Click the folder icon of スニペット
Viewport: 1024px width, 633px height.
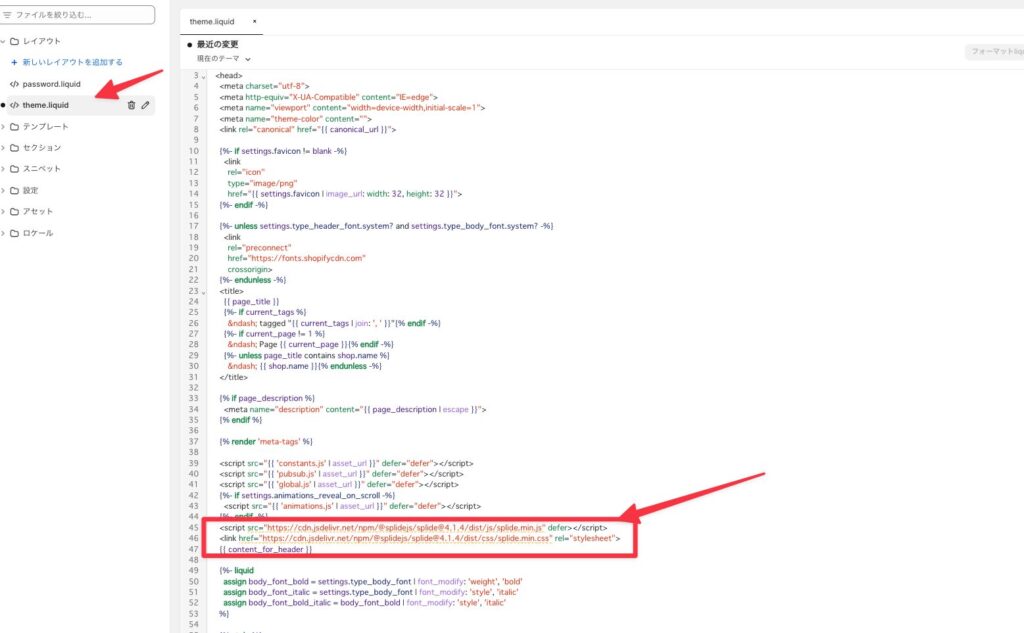point(14,169)
